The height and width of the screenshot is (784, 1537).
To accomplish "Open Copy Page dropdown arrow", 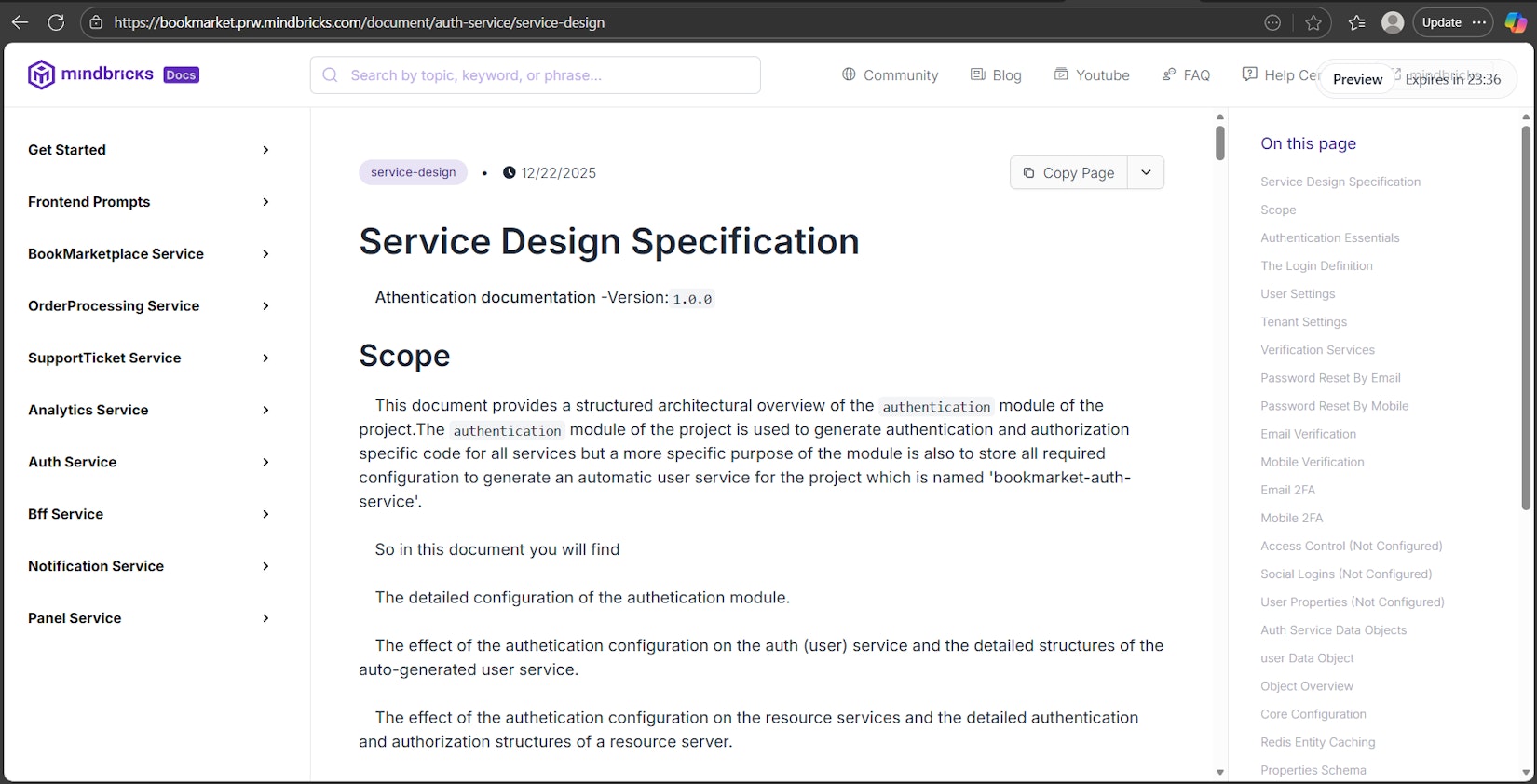I will click(x=1146, y=172).
